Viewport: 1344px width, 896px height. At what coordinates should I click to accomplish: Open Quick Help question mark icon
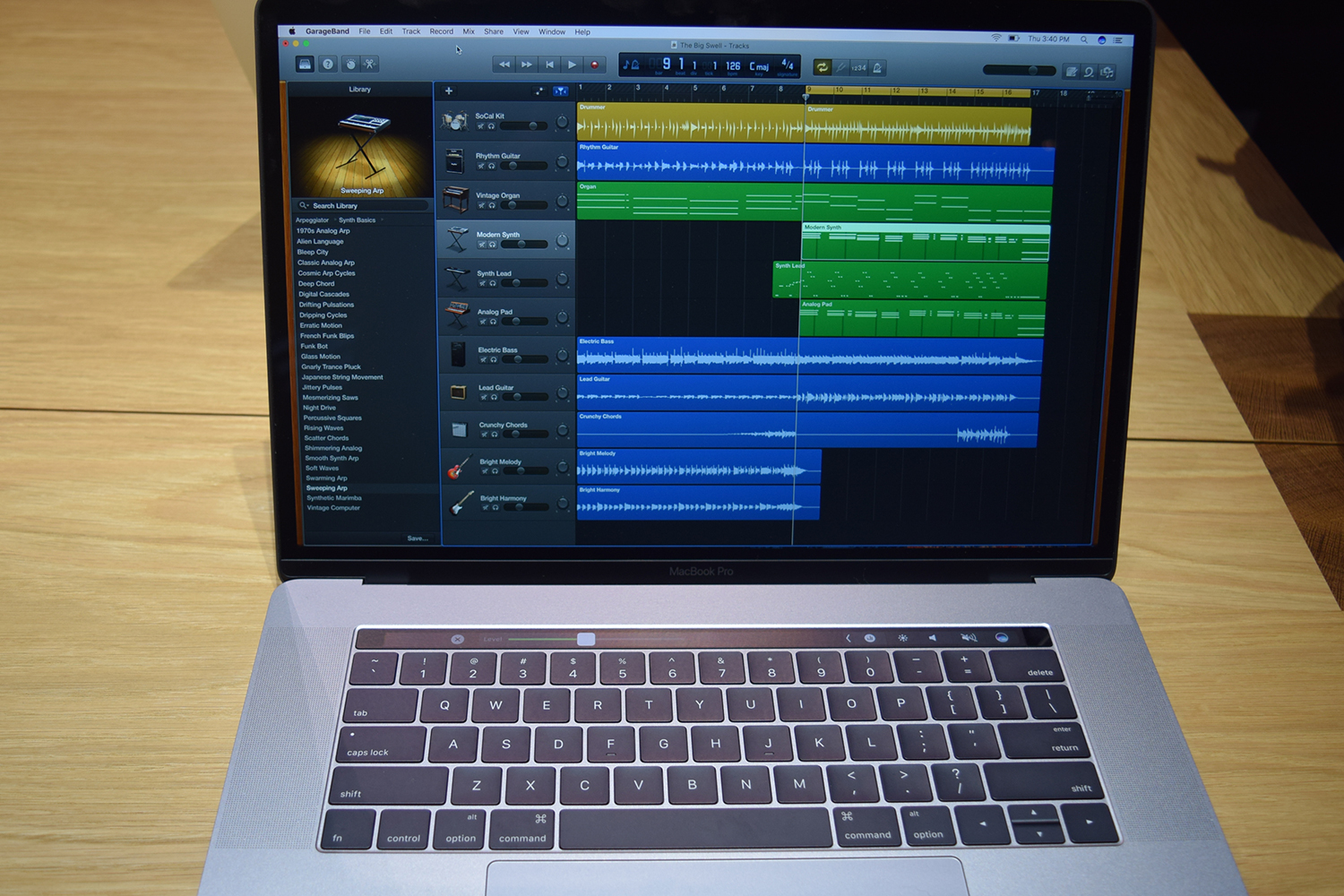(x=328, y=64)
